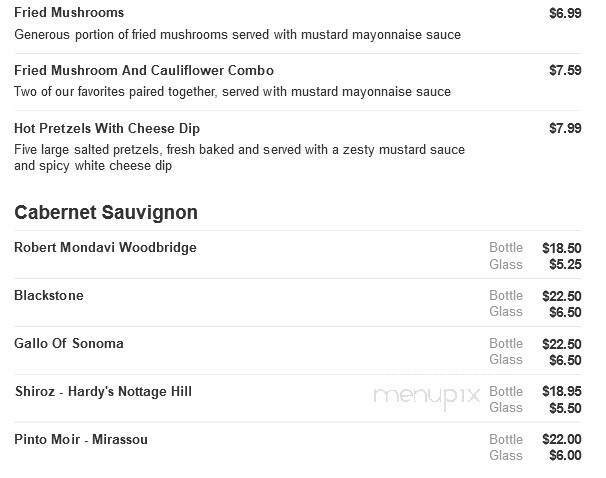The width and height of the screenshot is (606, 478).
Task: Click Hardy's Nottage Hill bottle price $18.95
Action: (562, 391)
